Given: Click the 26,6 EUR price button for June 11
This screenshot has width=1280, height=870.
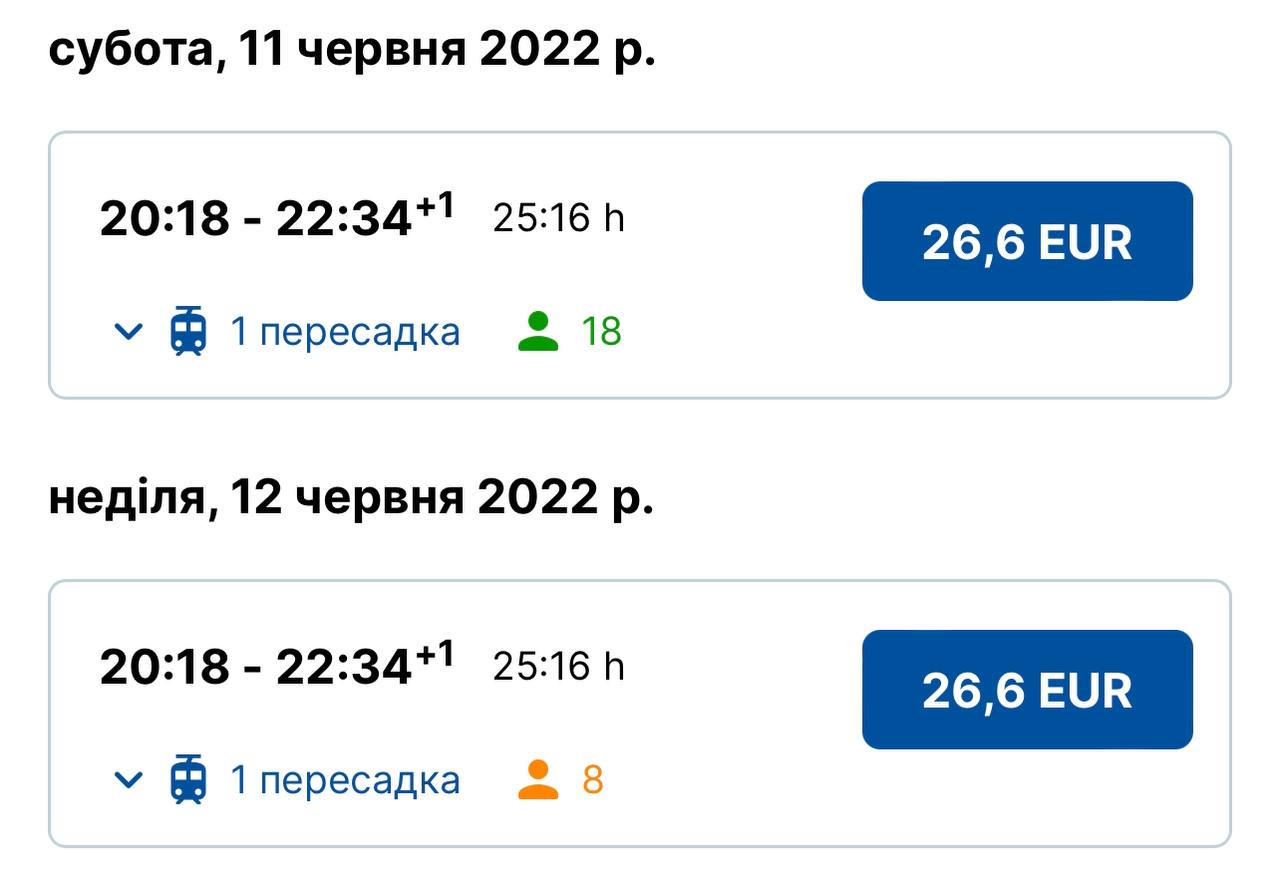Looking at the screenshot, I should coord(1027,240).
